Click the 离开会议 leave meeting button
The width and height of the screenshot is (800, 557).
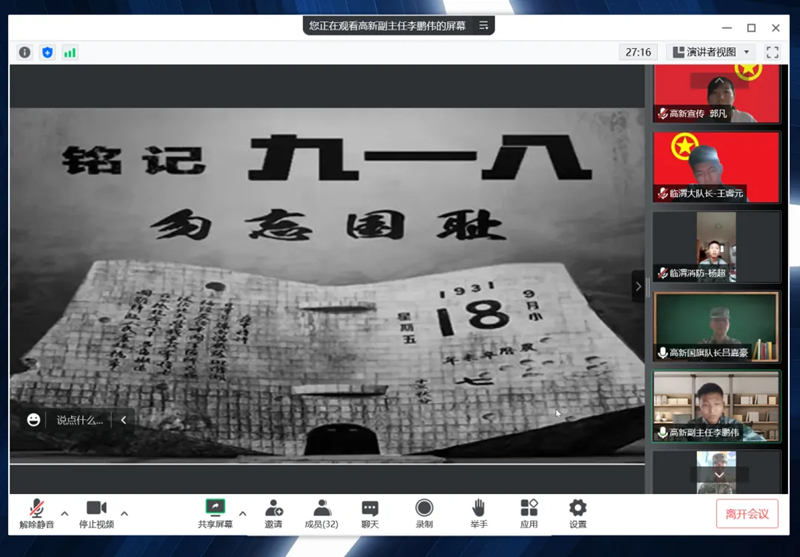pyautogui.click(x=747, y=514)
